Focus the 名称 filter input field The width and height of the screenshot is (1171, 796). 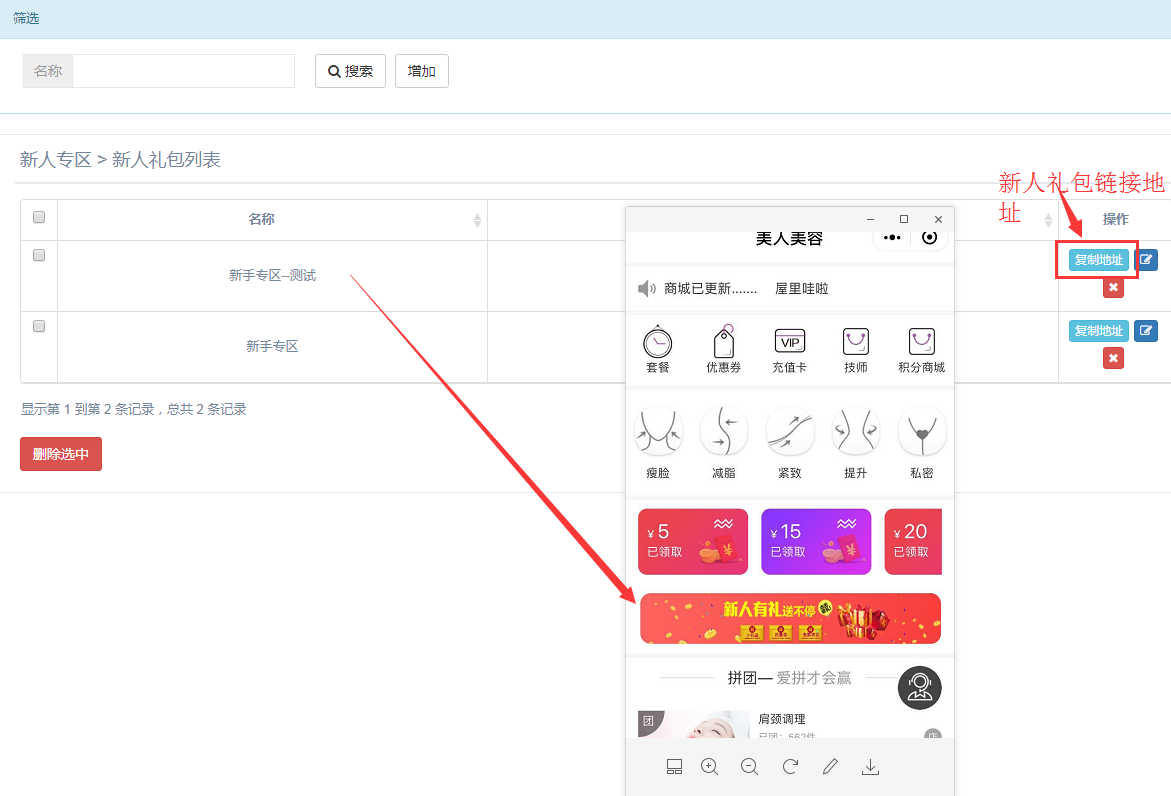click(183, 71)
